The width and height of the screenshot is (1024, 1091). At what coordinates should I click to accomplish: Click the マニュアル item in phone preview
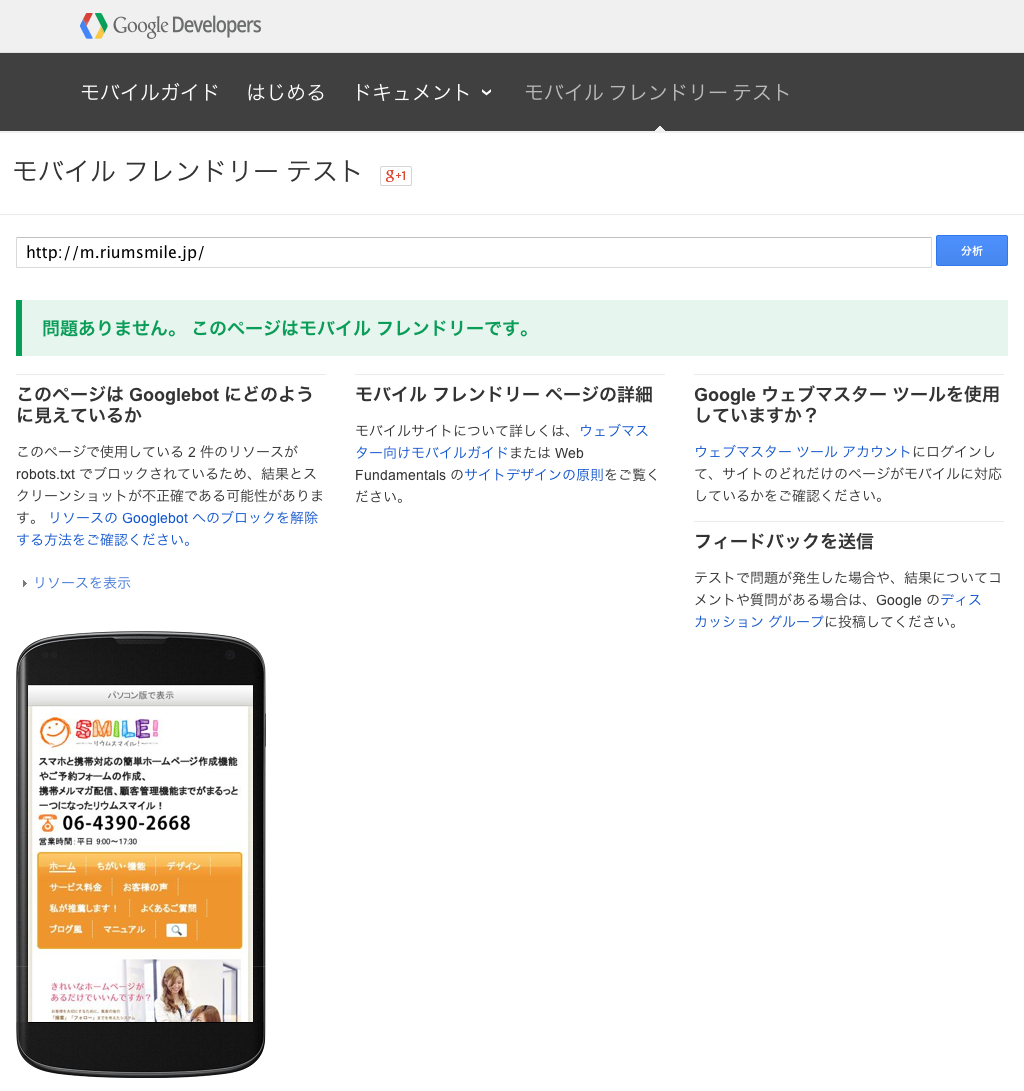coord(124,930)
